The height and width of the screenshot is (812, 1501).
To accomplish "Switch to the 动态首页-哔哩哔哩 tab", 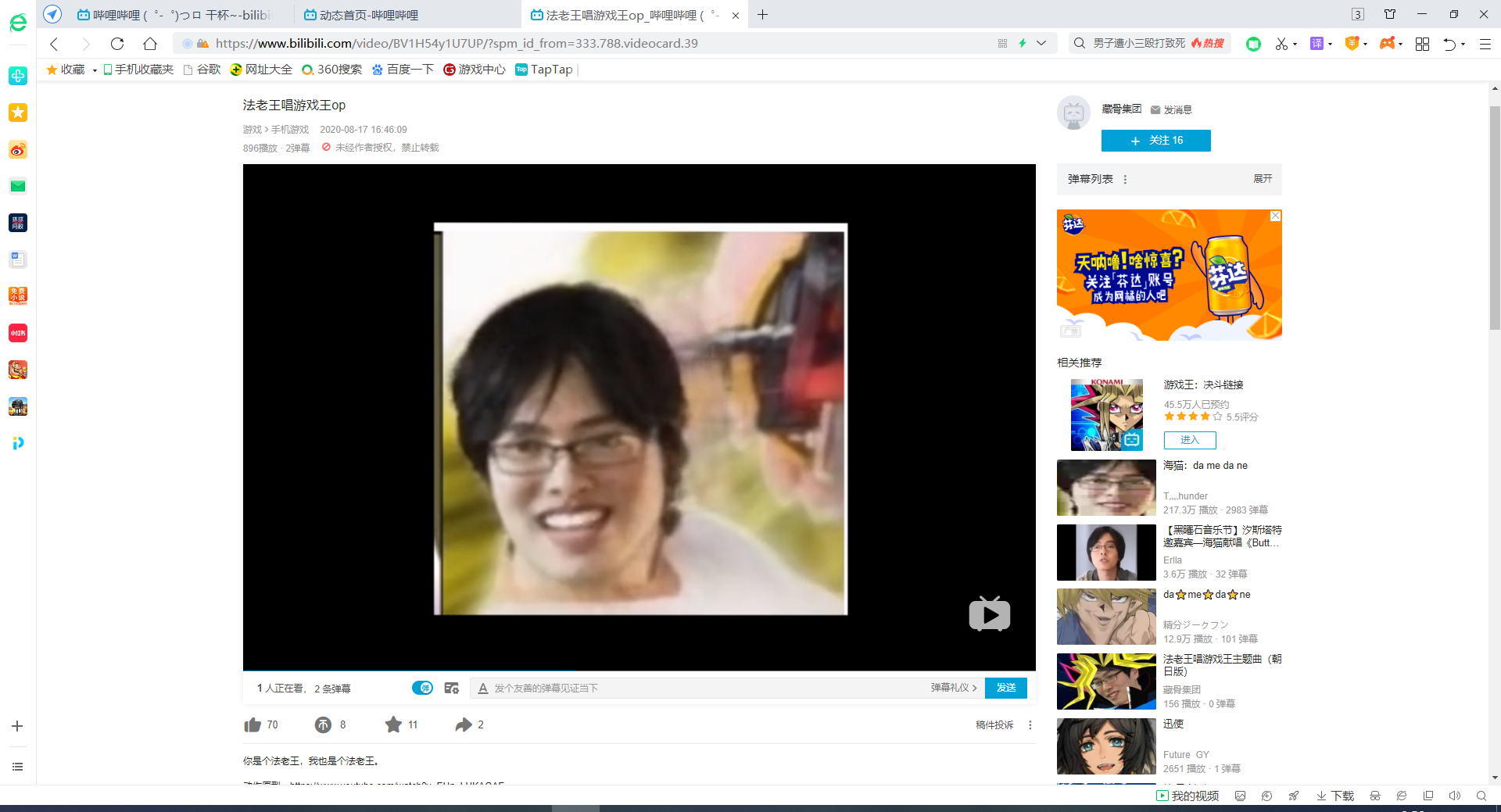I will (x=369, y=15).
